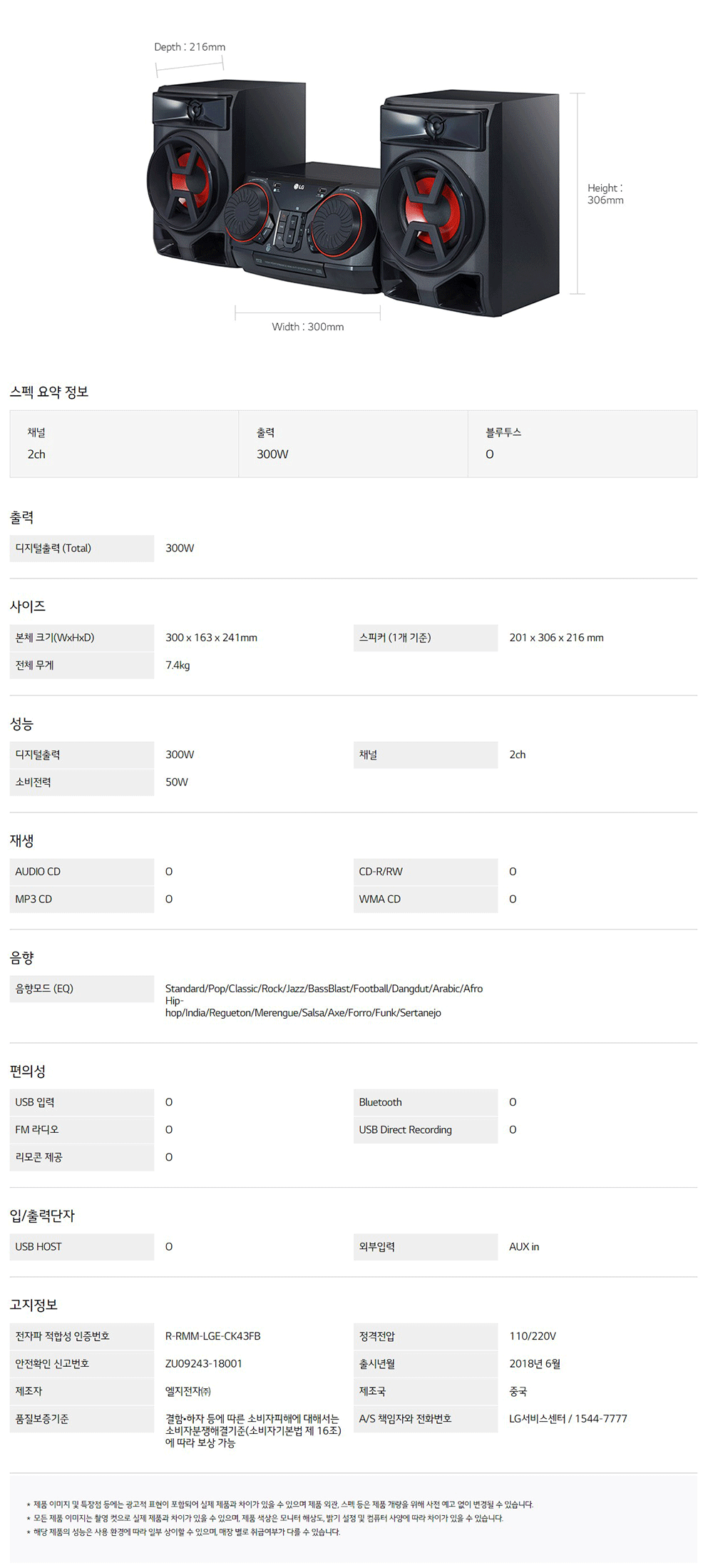The height and width of the screenshot is (1568, 713).
Task: Click LG서비스센터 / 1544-7777 phone number
Action: (x=568, y=1419)
